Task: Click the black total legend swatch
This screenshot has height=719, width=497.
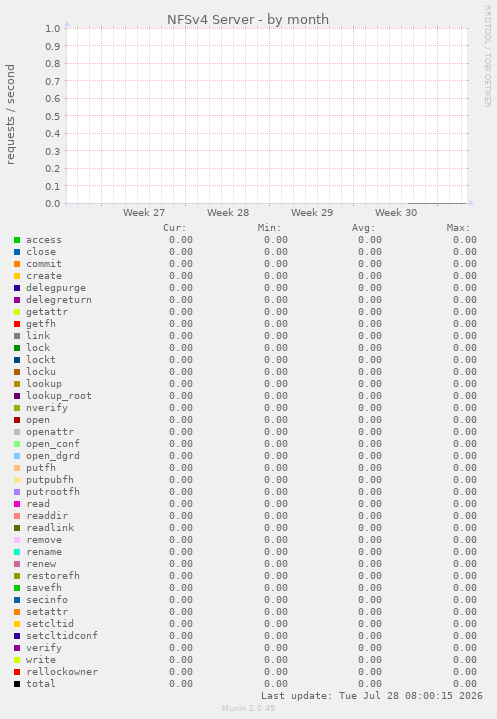Action: pos(17,684)
